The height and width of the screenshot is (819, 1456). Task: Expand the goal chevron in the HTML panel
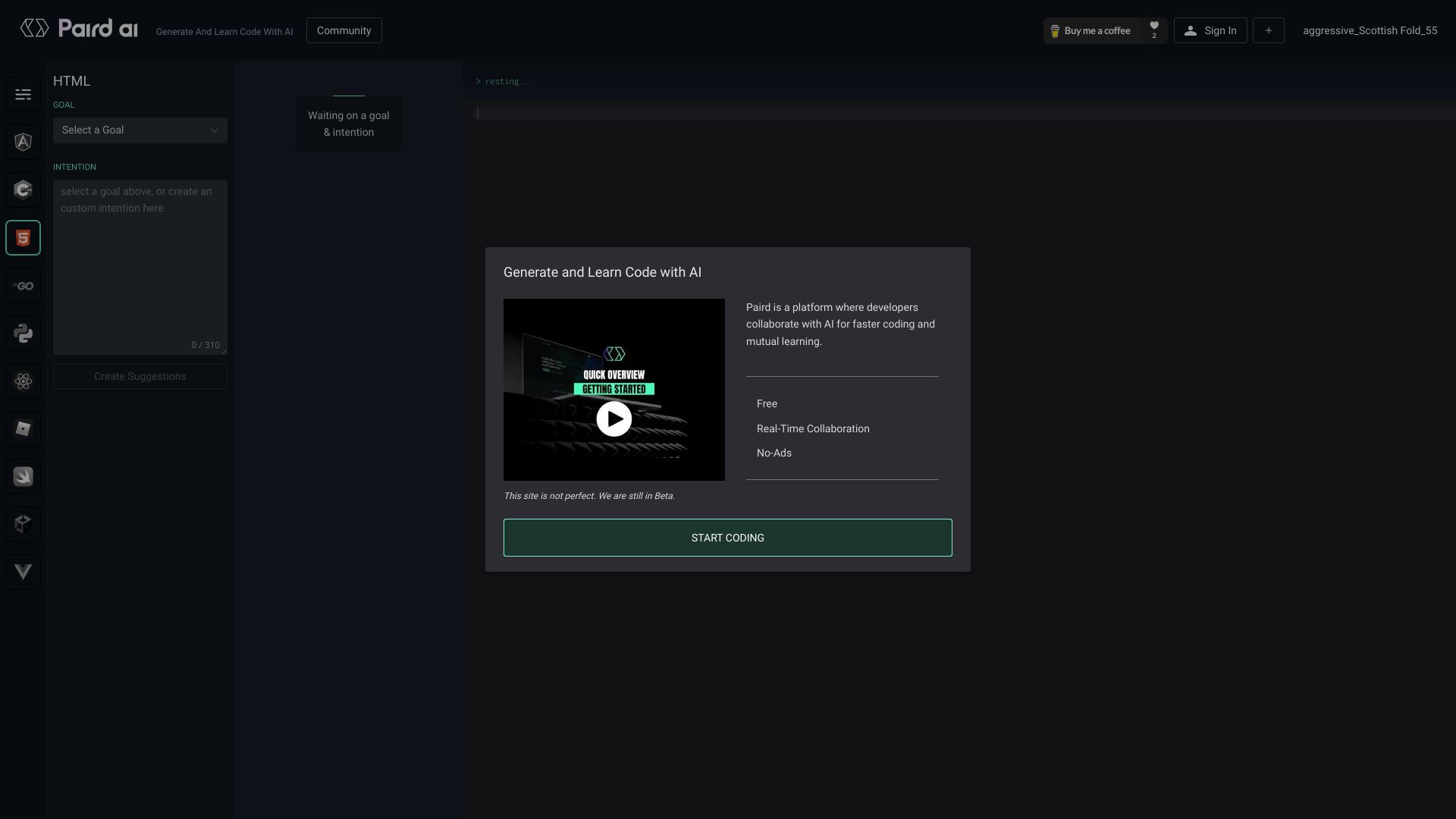click(214, 130)
